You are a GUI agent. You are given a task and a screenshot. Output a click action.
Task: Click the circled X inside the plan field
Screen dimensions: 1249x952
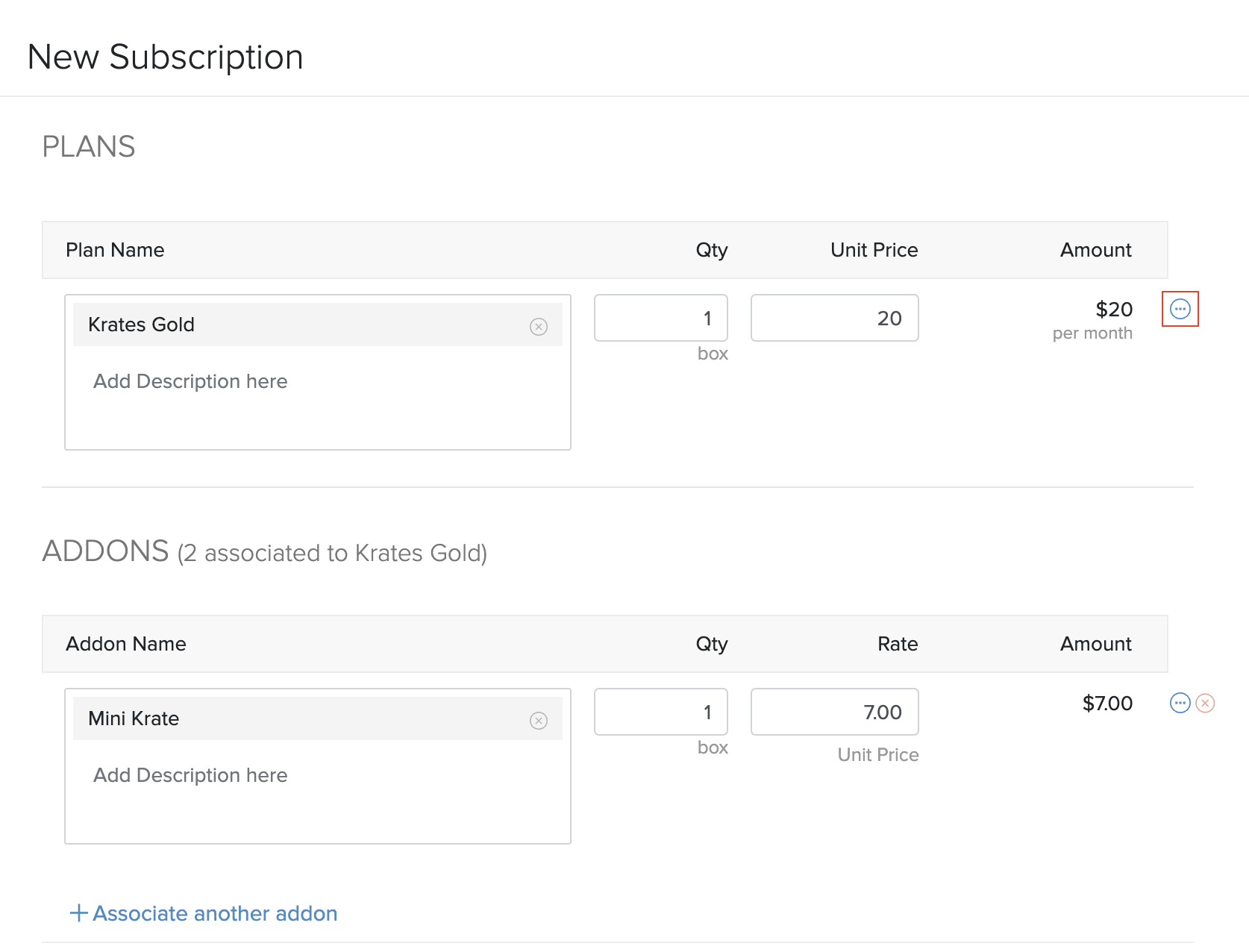point(539,325)
